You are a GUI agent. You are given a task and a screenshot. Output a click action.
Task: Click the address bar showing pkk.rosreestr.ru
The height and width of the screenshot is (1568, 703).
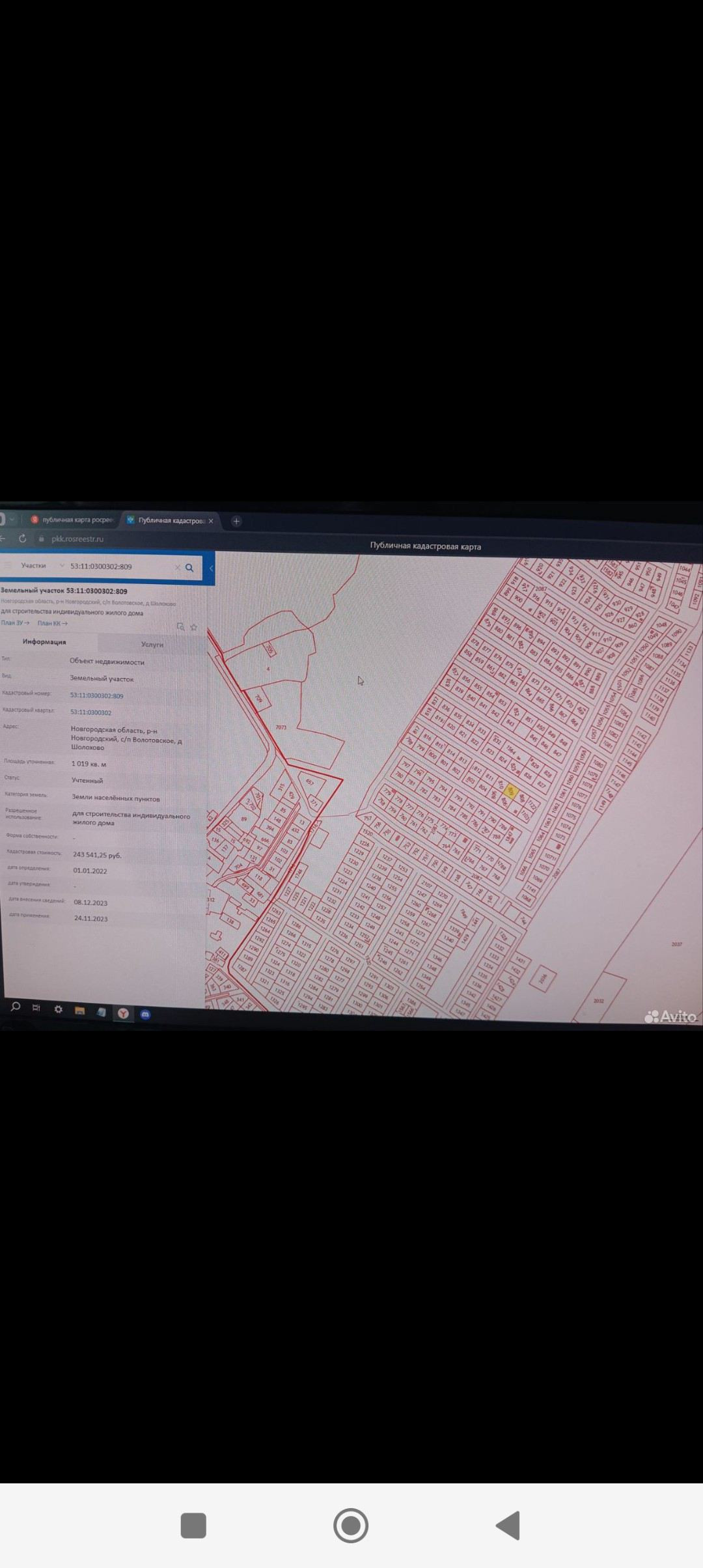pos(77,539)
